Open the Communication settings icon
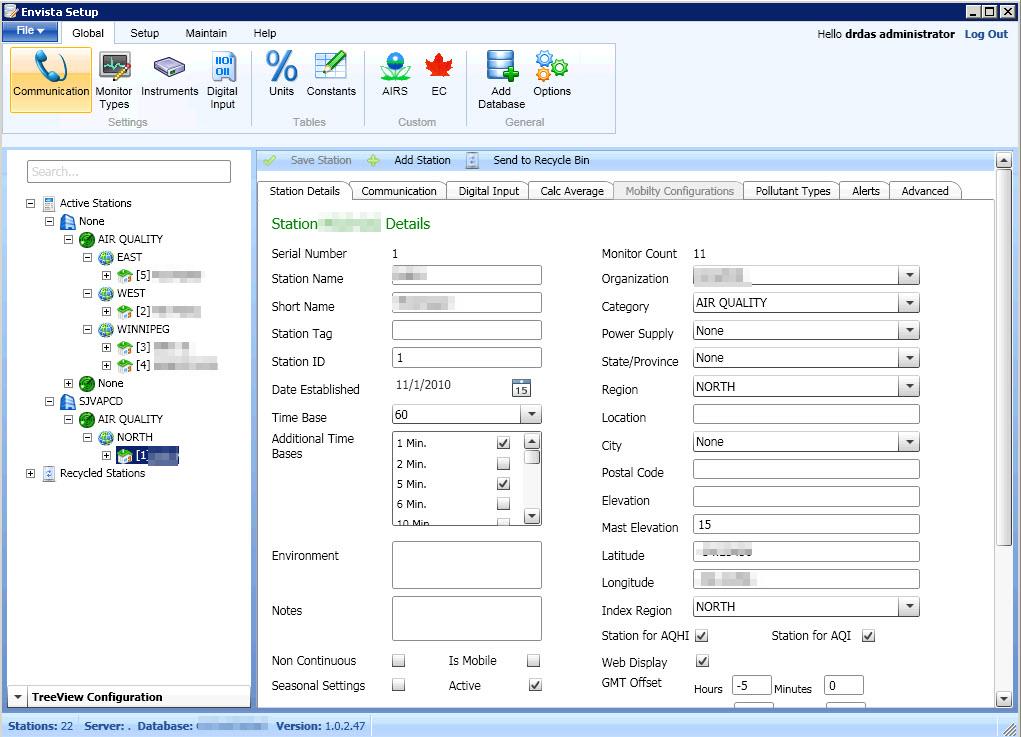The image size is (1021, 737). click(51, 75)
